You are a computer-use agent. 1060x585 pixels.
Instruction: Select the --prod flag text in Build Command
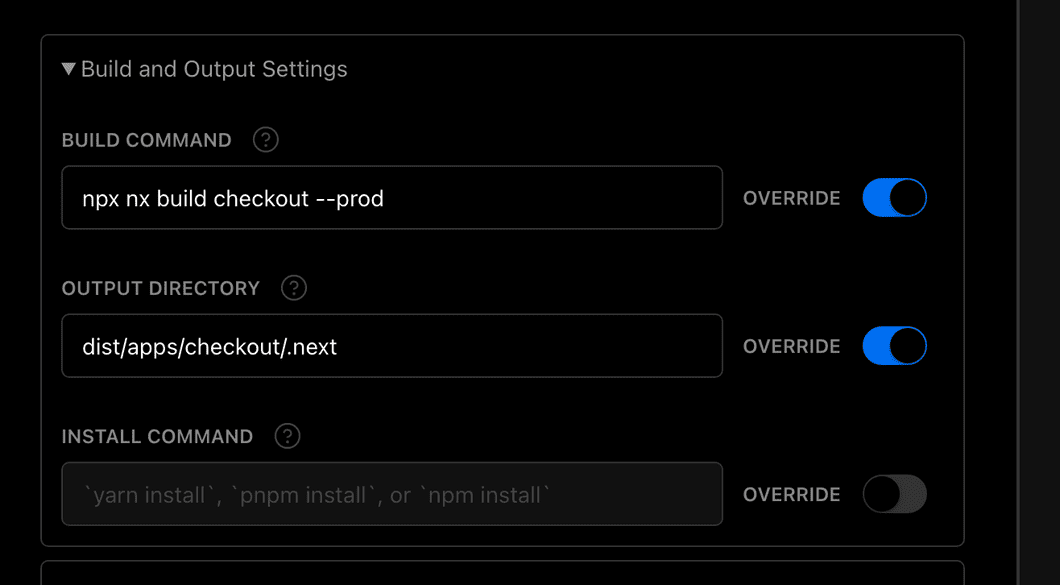pos(352,198)
